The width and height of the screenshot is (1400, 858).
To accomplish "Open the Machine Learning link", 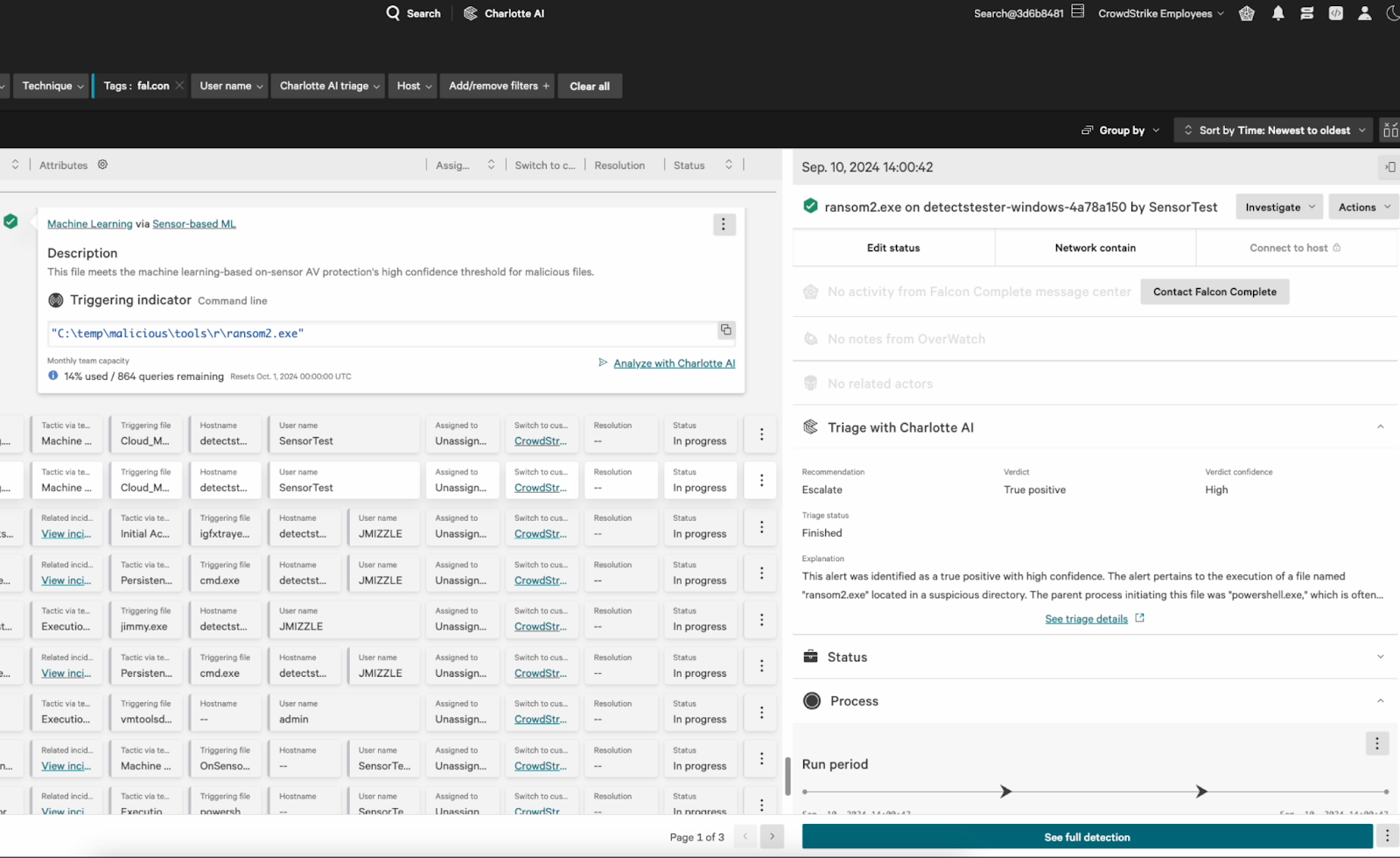I will pos(90,224).
